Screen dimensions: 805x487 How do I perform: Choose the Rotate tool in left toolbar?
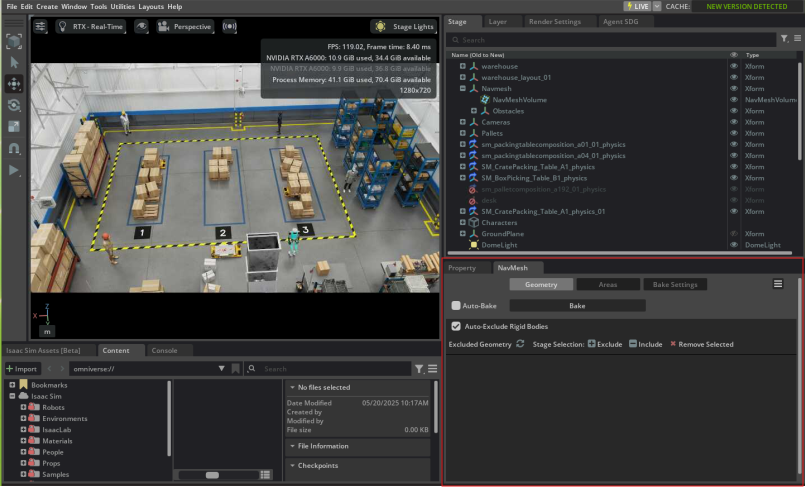click(14, 105)
